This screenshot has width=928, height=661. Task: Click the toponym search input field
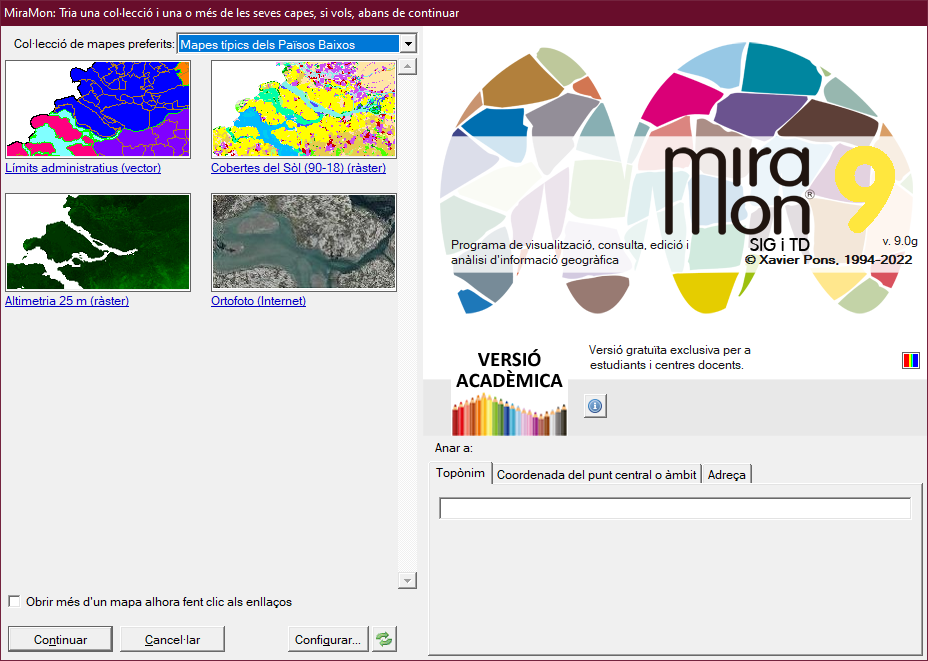tap(675, 508)
